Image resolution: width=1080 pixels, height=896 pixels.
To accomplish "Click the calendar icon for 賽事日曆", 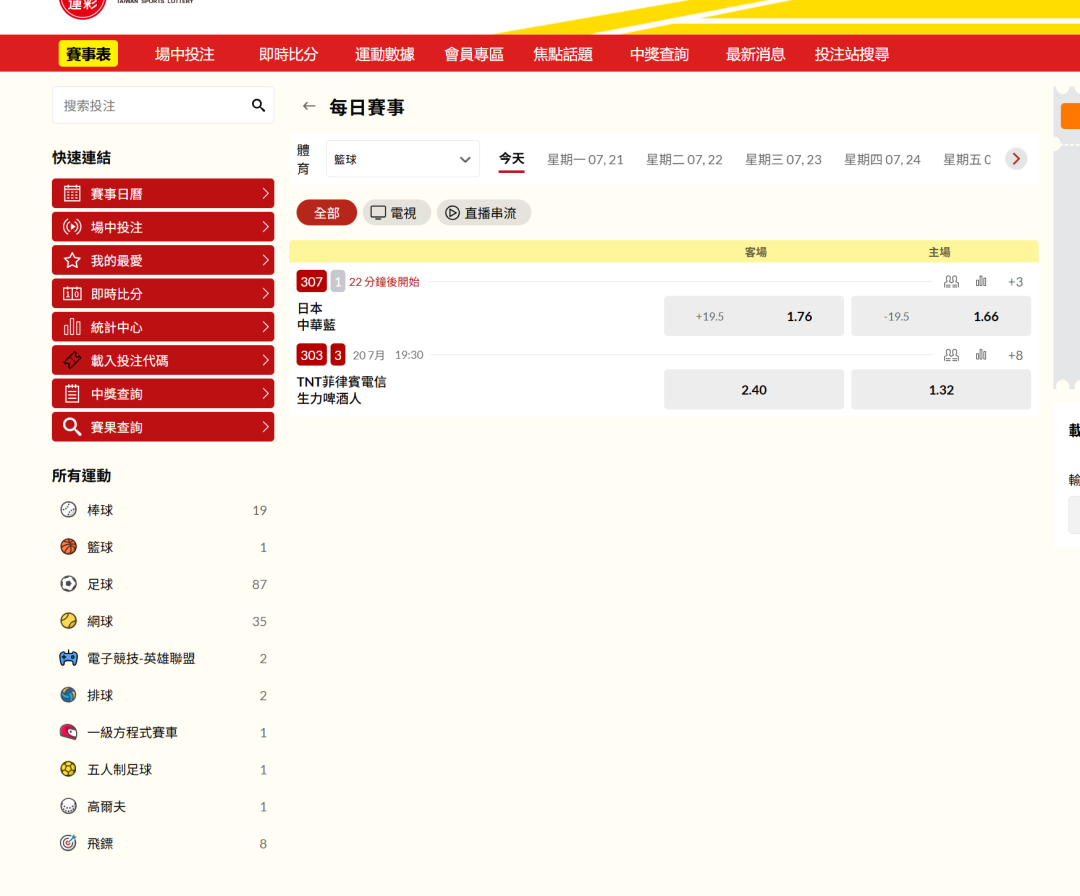I will pos(72,194).
